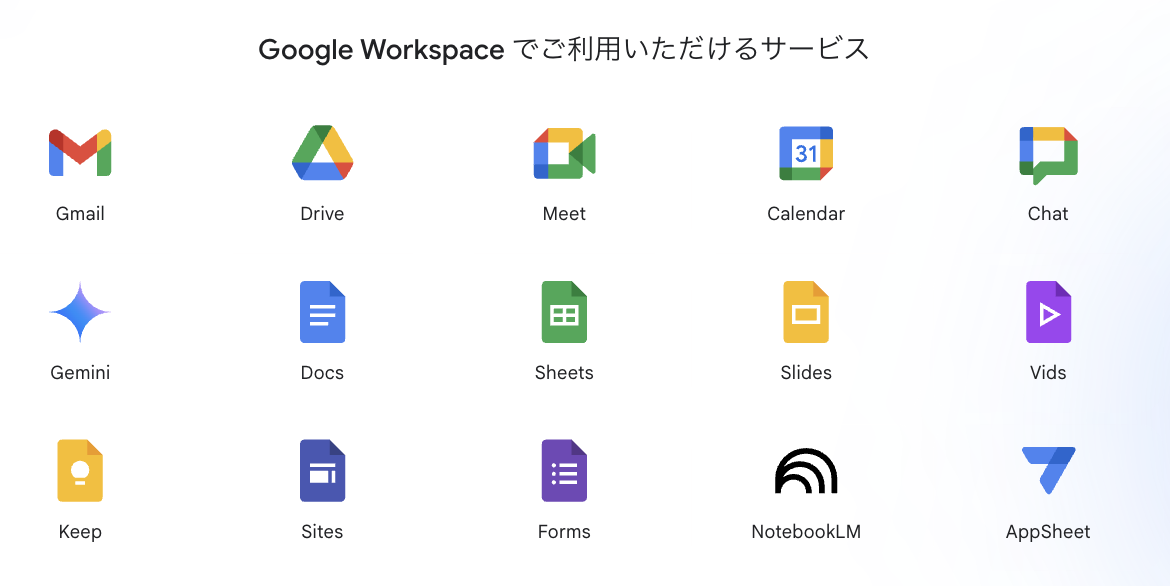
Task: Select the dark blue Sites icon
Action: [x=322, y=471]
